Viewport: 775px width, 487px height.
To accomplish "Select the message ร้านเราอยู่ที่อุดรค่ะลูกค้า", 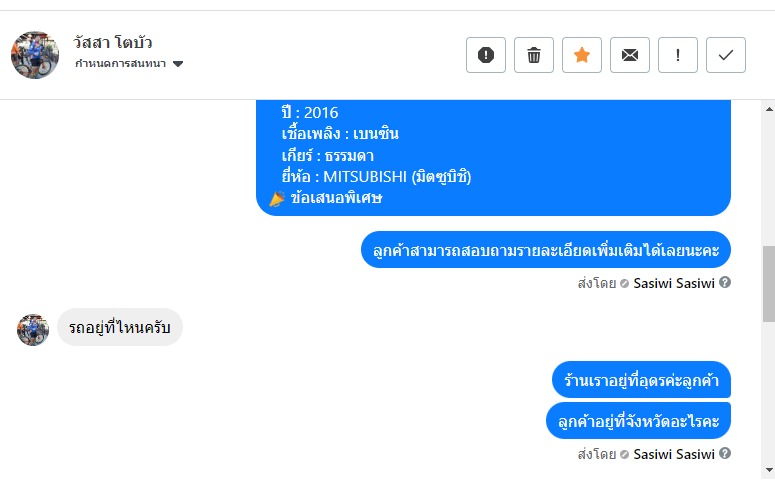I will click(x=641, y=380).
